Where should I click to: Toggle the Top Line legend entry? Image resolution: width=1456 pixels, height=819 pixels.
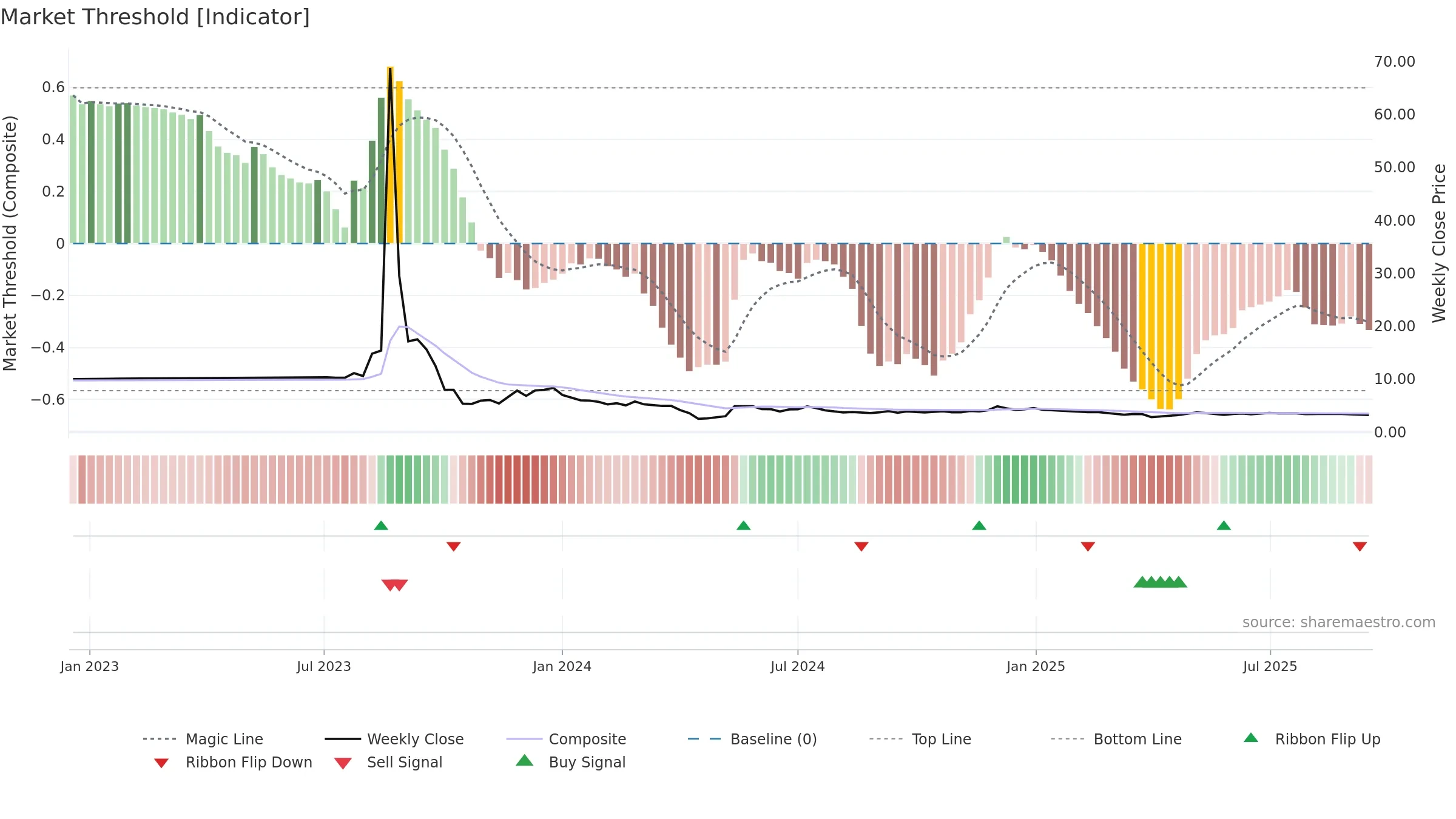click(x=920, y=739)
